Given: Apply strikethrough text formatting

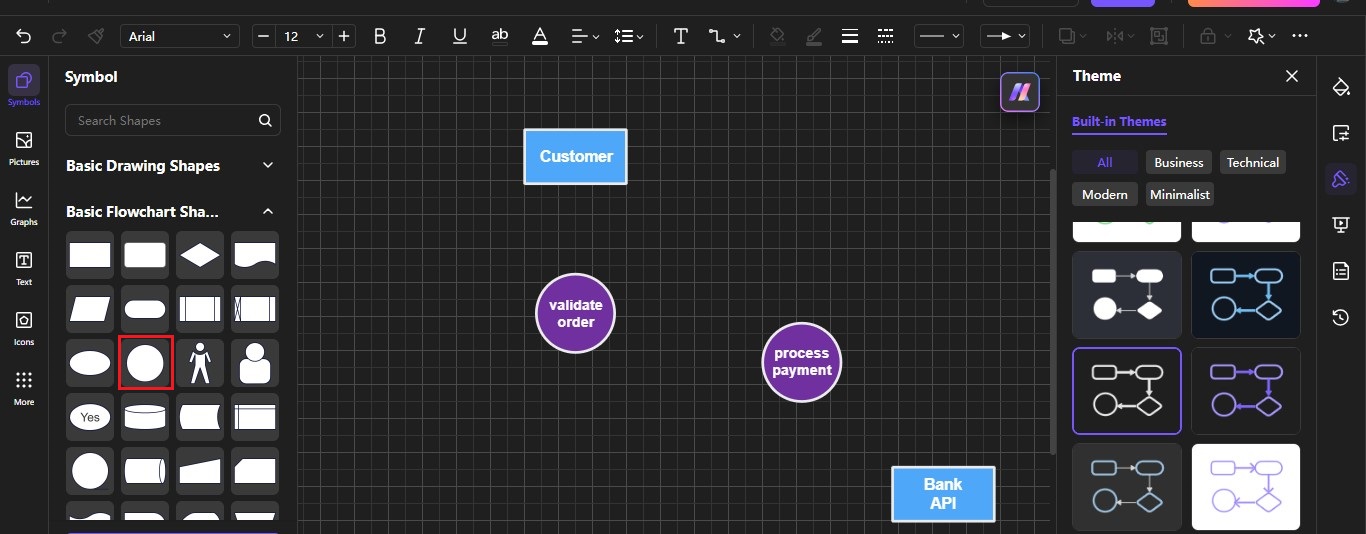Looking at the screenshot, I should 500,36.
